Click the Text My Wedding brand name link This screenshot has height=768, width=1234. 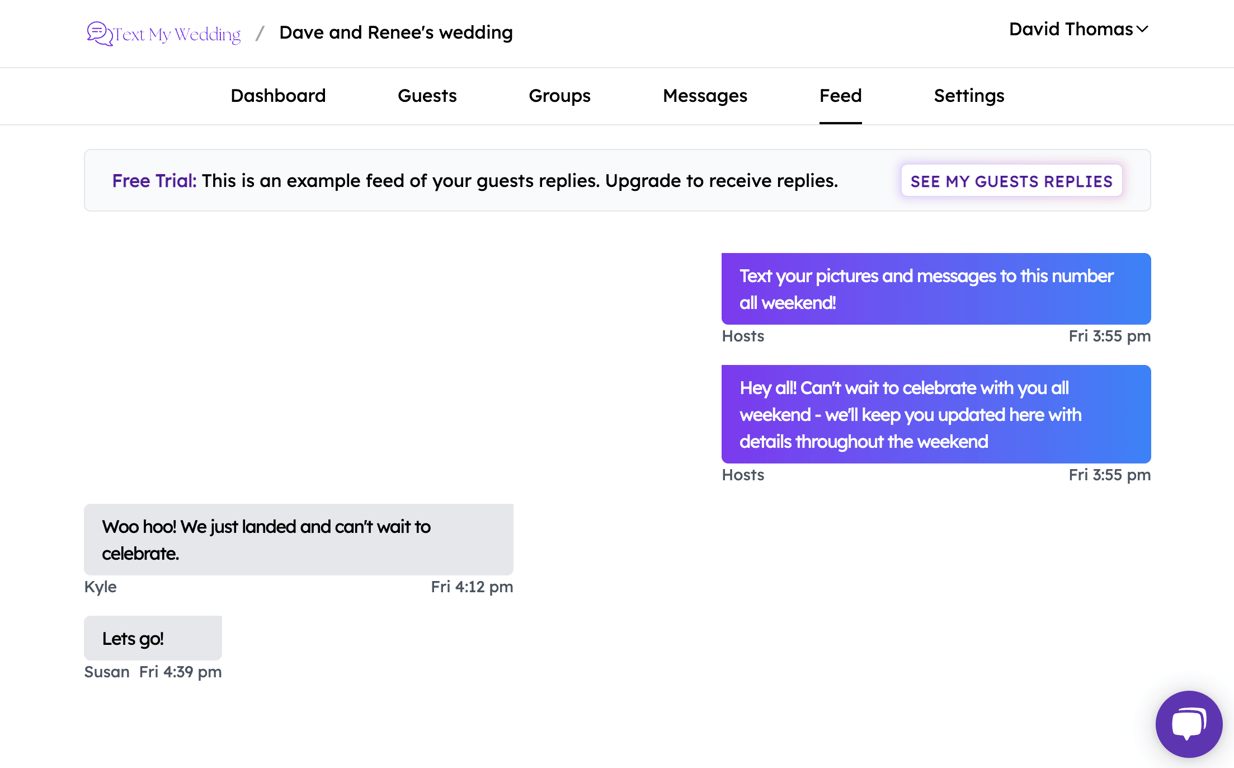click(176, 33)
